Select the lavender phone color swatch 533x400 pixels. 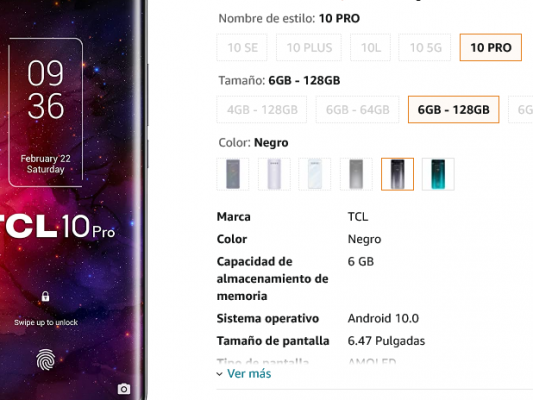[274, 174]
